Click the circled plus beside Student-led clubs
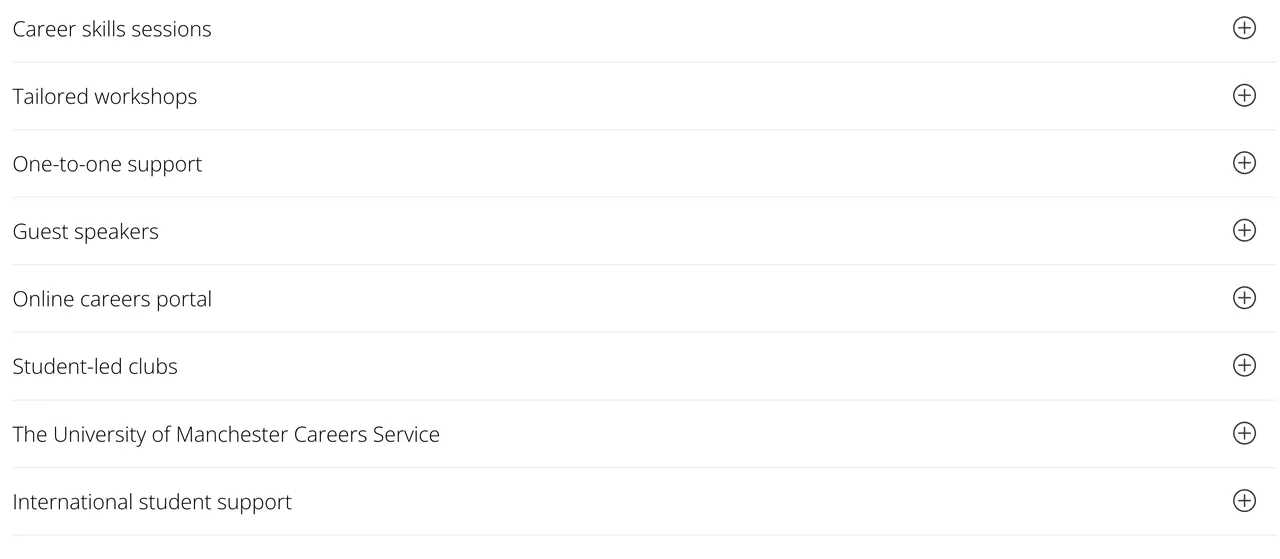 (x=1244, y=366)
